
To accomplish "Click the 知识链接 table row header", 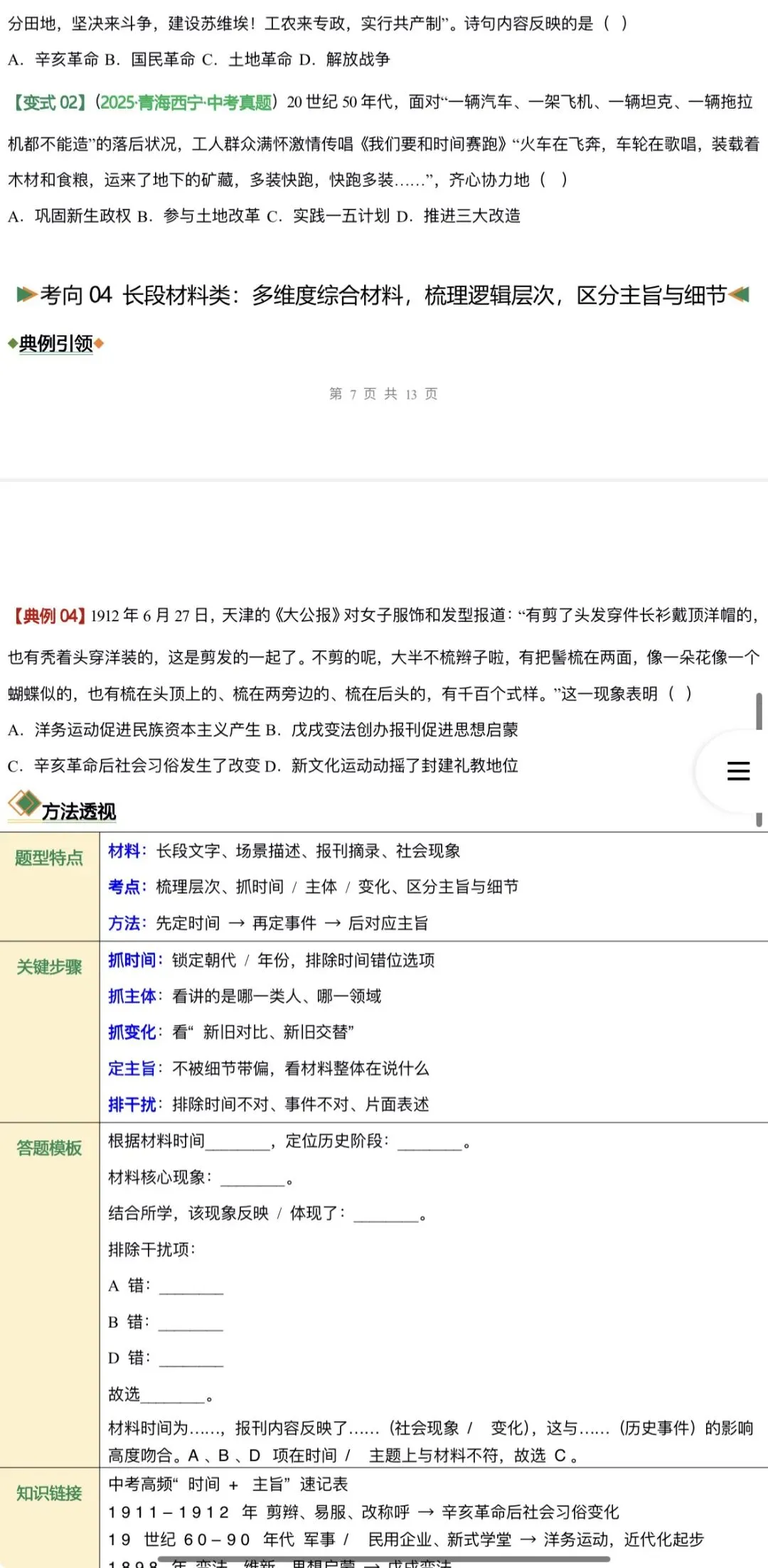I will point(49,1493).
